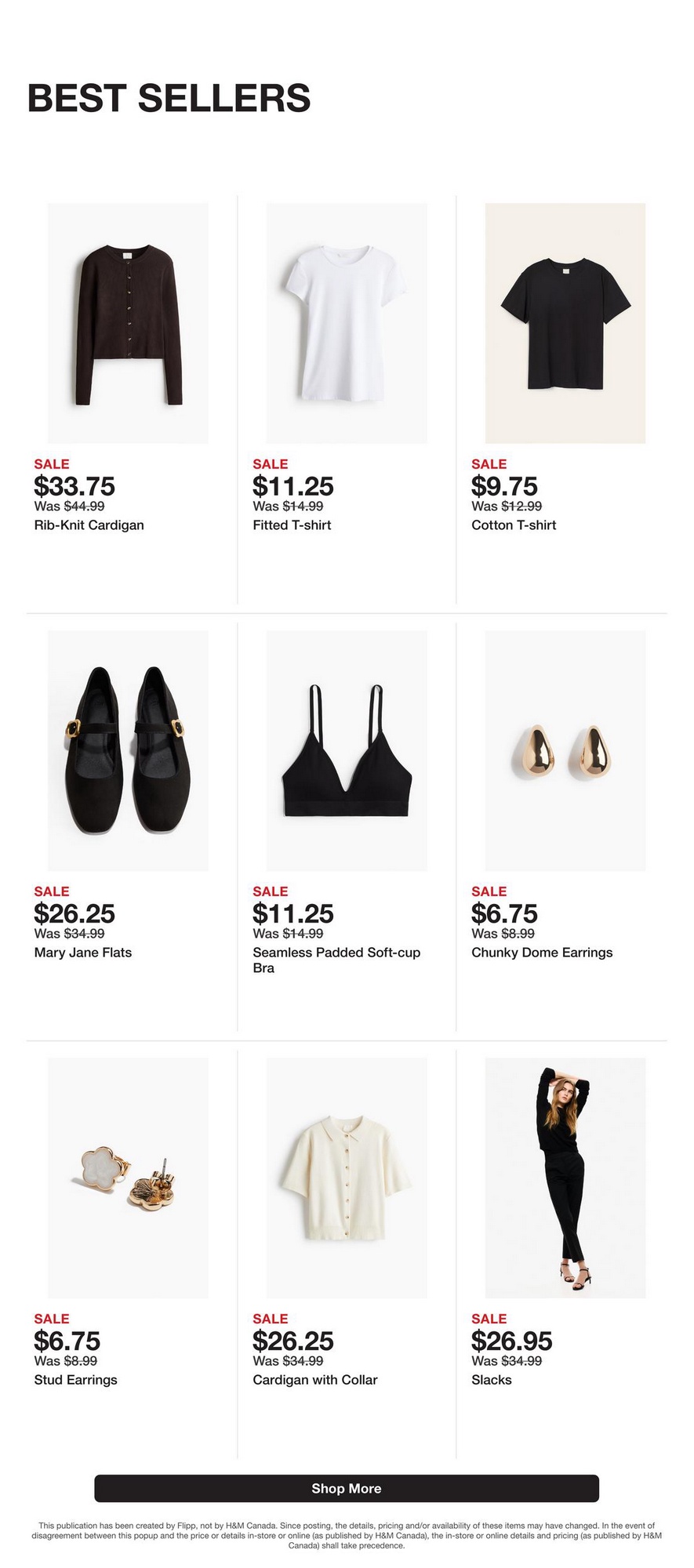
Task: Select the Chunky Dome Earrings image
Action: click(565, 750)
